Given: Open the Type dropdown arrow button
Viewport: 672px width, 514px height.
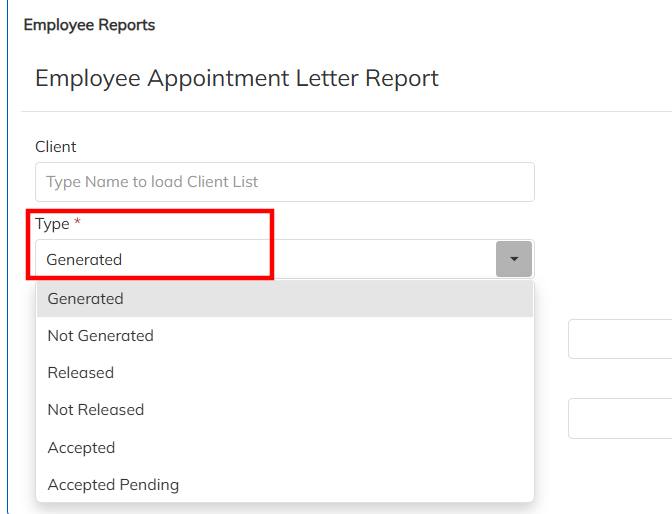Looking at the screenshot, I should pos(514,259).
